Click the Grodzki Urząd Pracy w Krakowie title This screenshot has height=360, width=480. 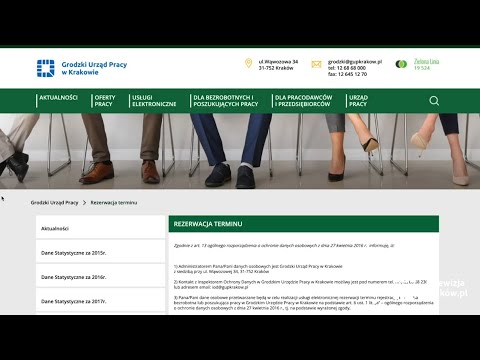pyautogui.click(x=94, y=68)
